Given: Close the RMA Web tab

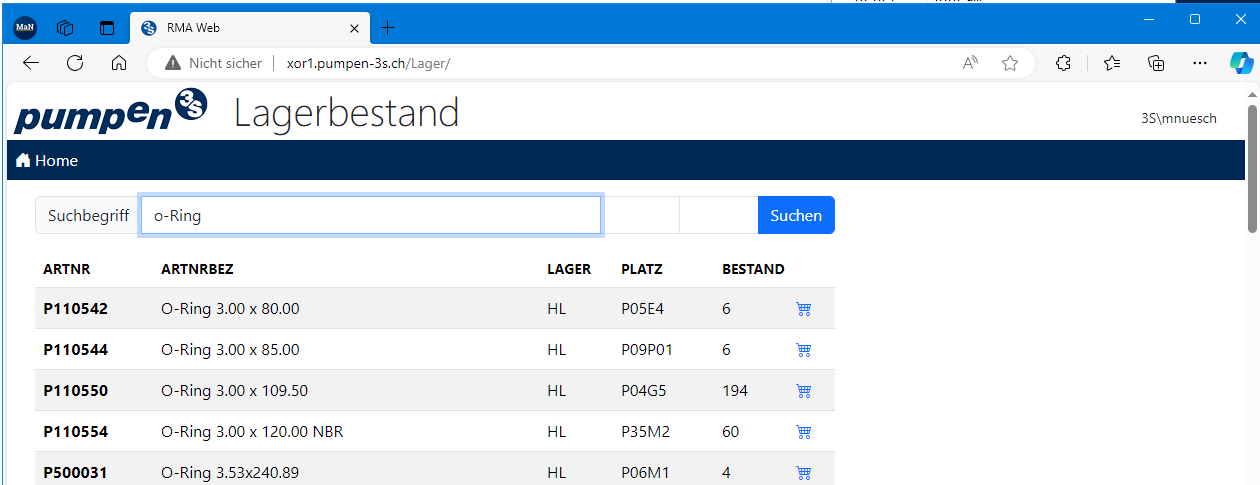Looking at the screenshot, I should click(x=353, y=27).
